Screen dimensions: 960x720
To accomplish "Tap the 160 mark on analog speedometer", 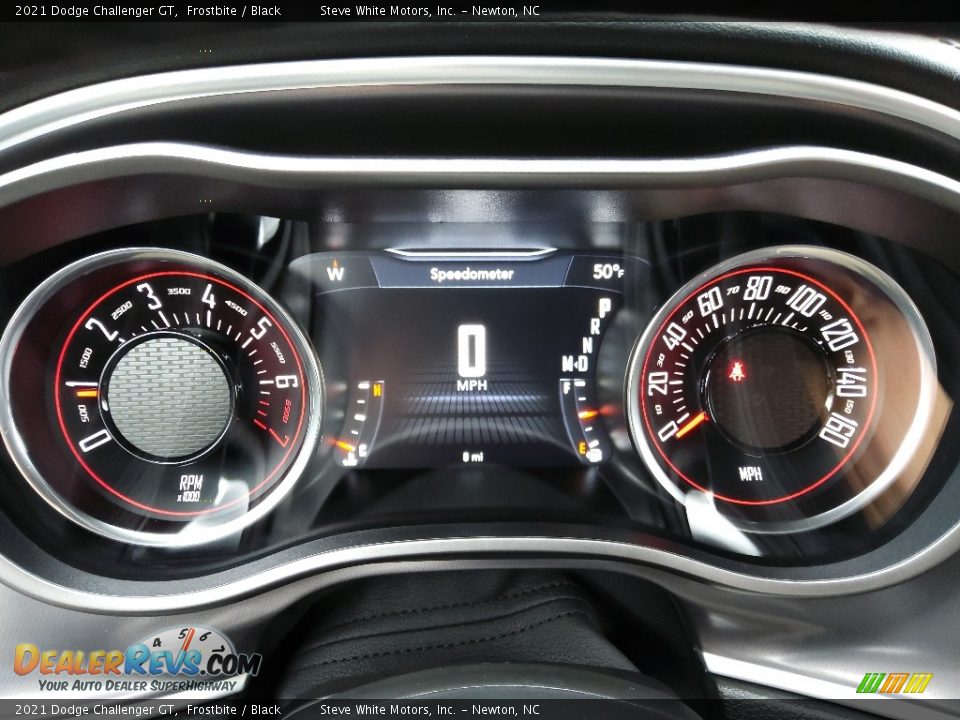I will click(x=839, y=430).
